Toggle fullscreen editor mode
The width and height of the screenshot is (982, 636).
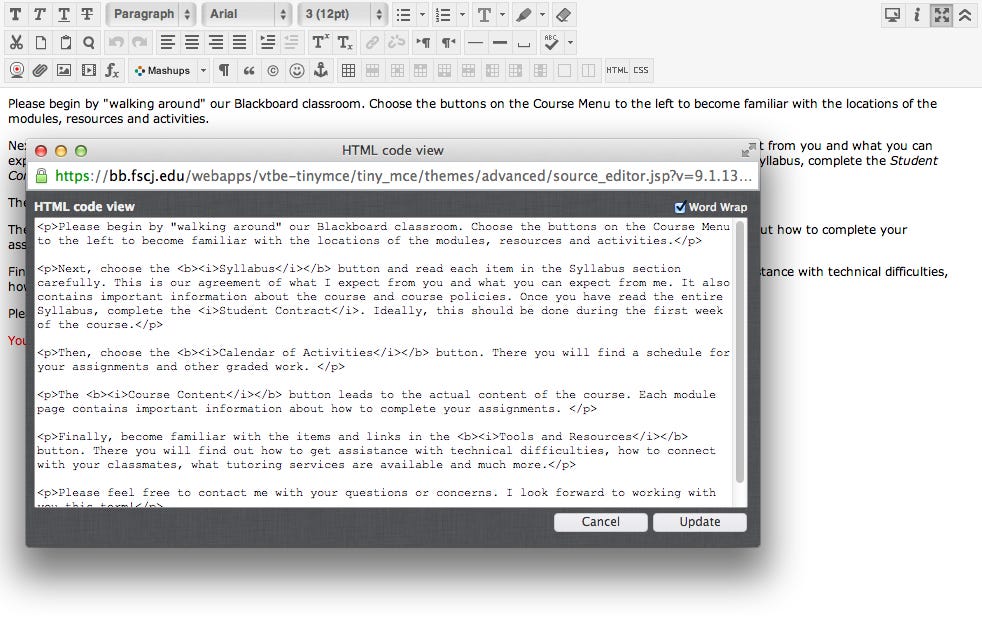tap(941, 15)
